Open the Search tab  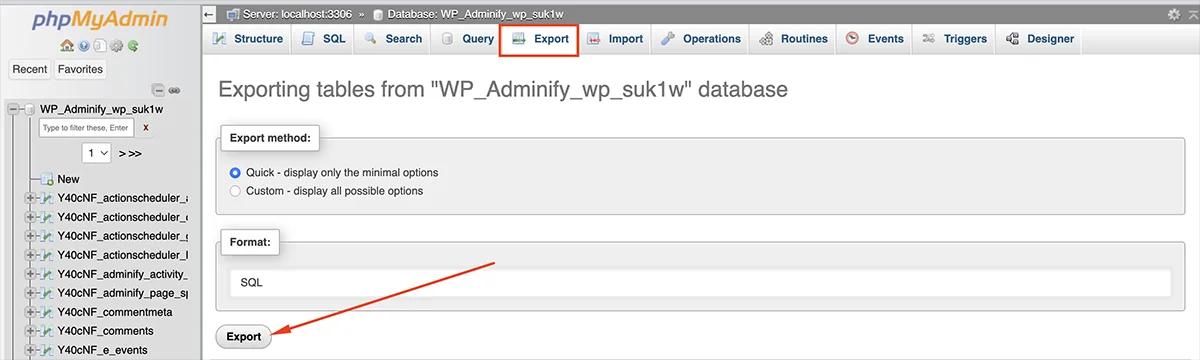tap(392, 39)
